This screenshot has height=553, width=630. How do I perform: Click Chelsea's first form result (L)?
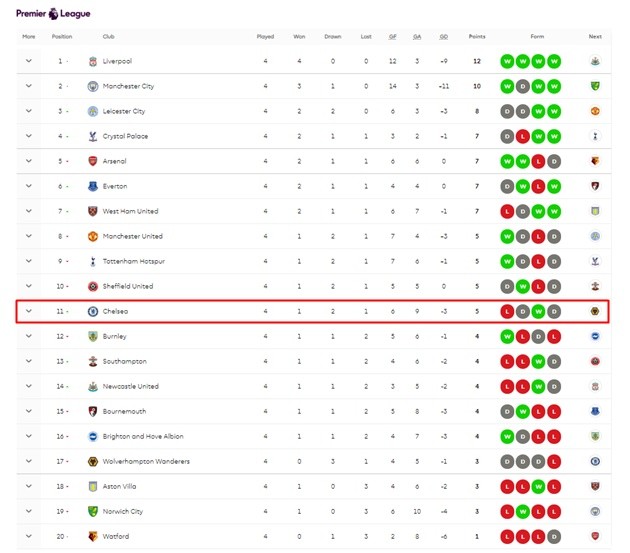pos(507,311)
